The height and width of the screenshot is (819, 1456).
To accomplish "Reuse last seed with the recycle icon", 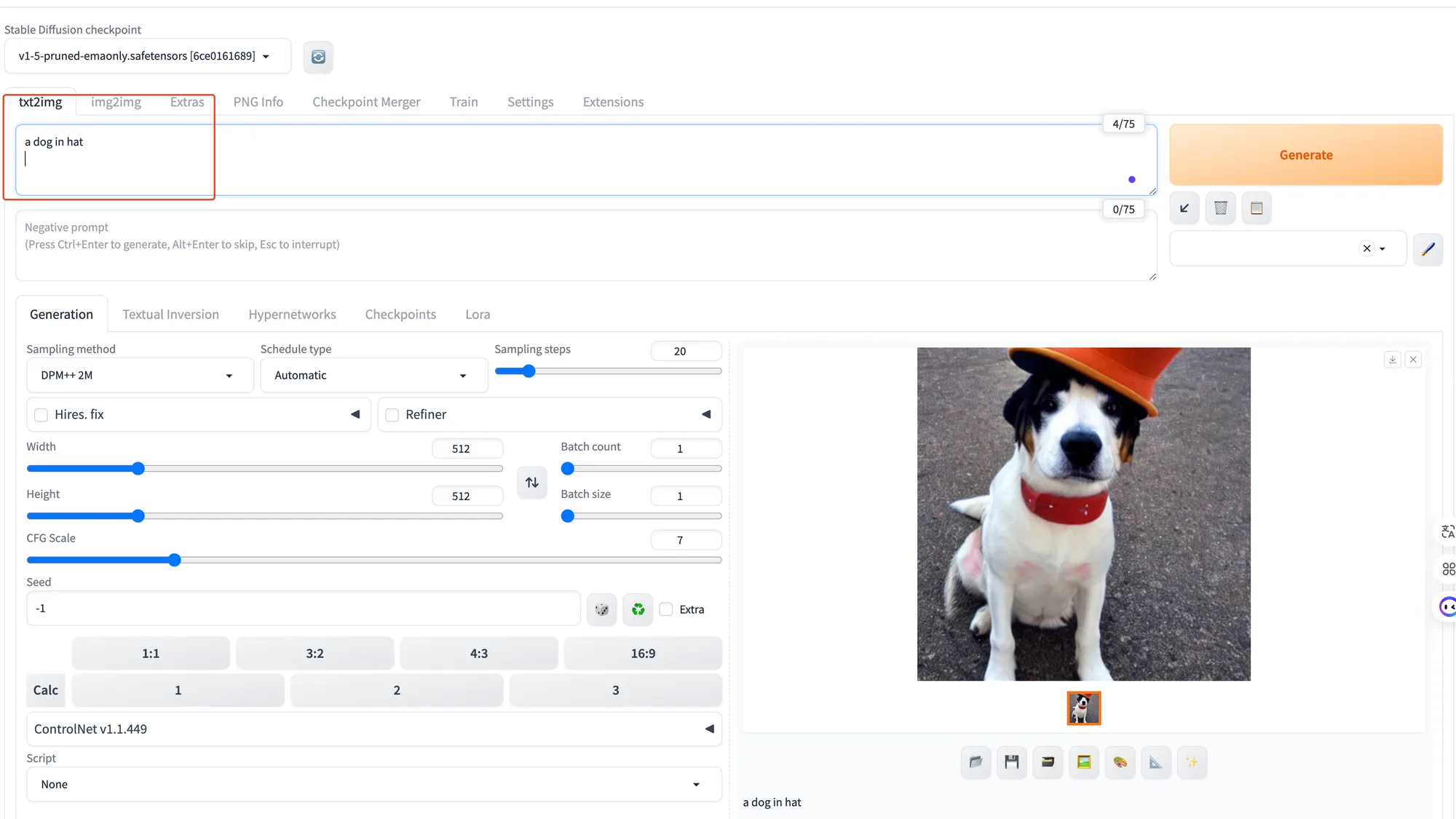I will tap(638, 609).
